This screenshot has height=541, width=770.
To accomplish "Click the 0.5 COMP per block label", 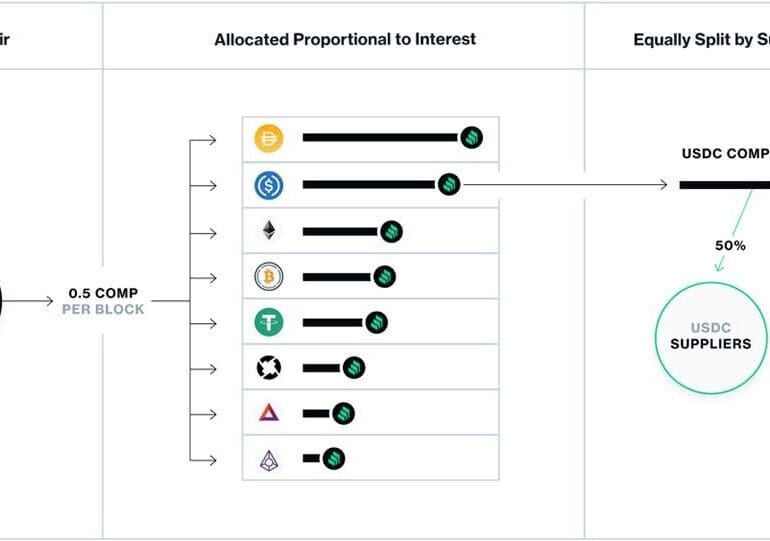I will pos(103,301).
